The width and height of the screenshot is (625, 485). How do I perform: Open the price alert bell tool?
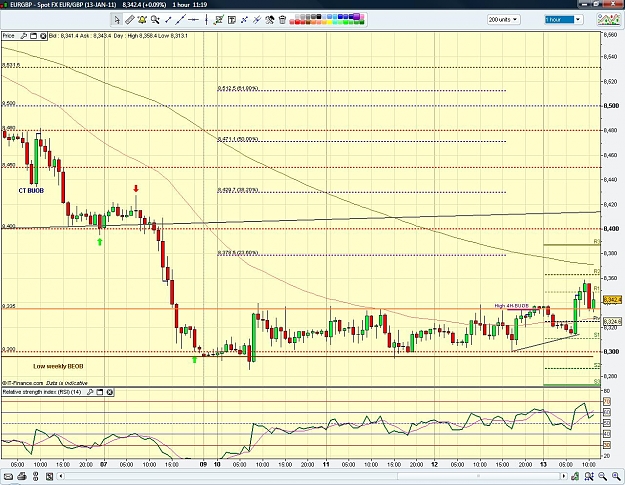tap(142, 20)
